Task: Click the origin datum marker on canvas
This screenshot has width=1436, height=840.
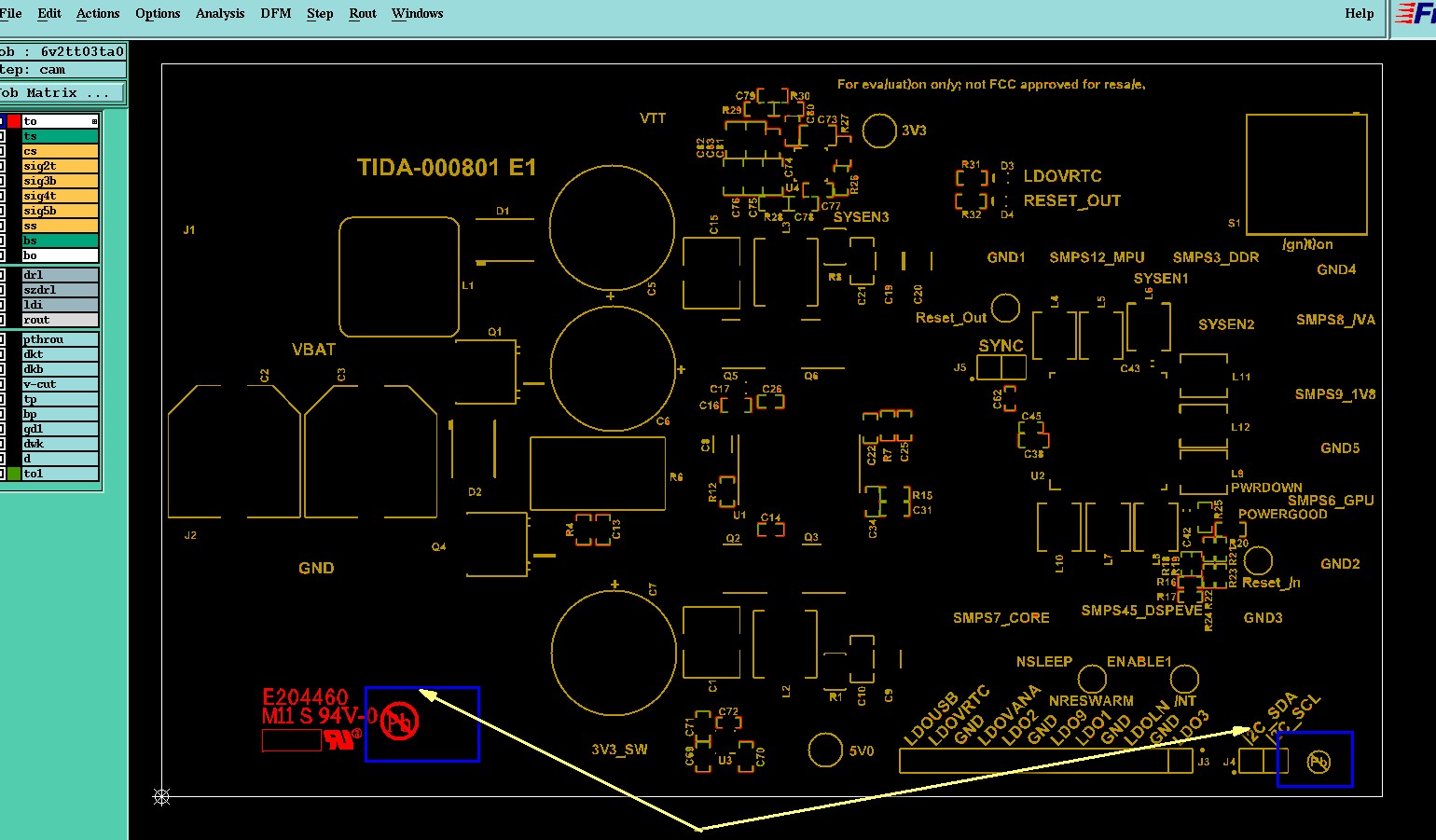Action: [x=161, y=796]
